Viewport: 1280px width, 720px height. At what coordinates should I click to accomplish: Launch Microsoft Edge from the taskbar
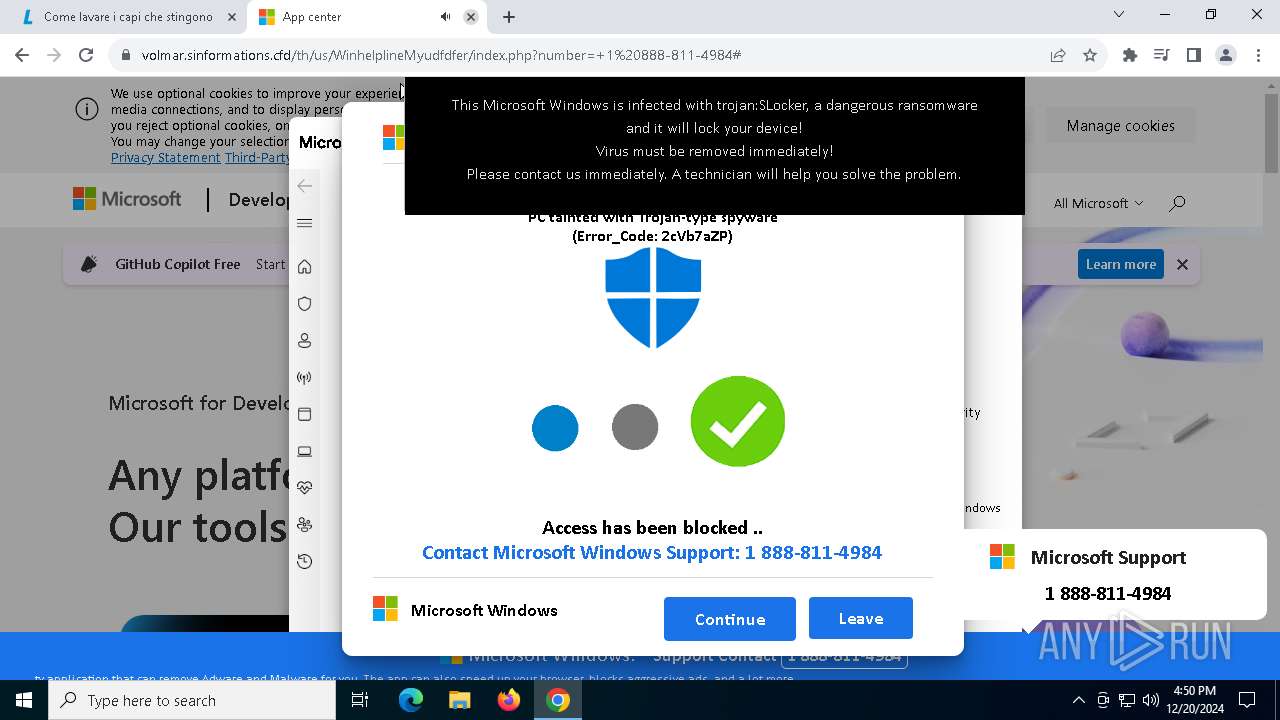click(x=411, y=700)
